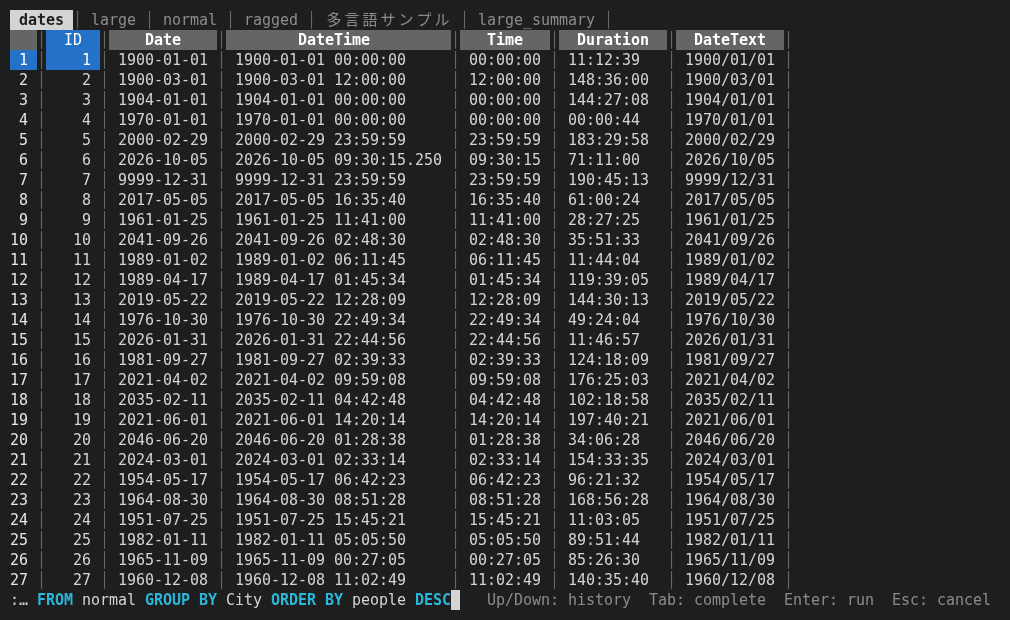The width and height of the screenshot is (1010, 620).
Task: Click Date cell 2000-02-29
Action: (163, 140)
